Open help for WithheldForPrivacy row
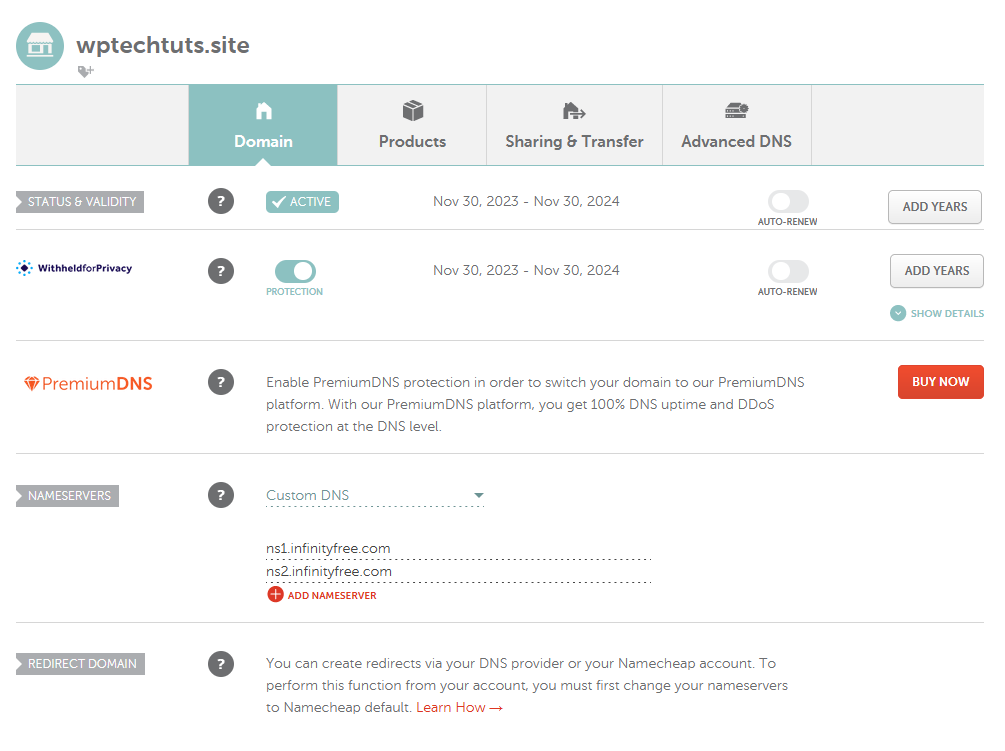 pos(221,271)
